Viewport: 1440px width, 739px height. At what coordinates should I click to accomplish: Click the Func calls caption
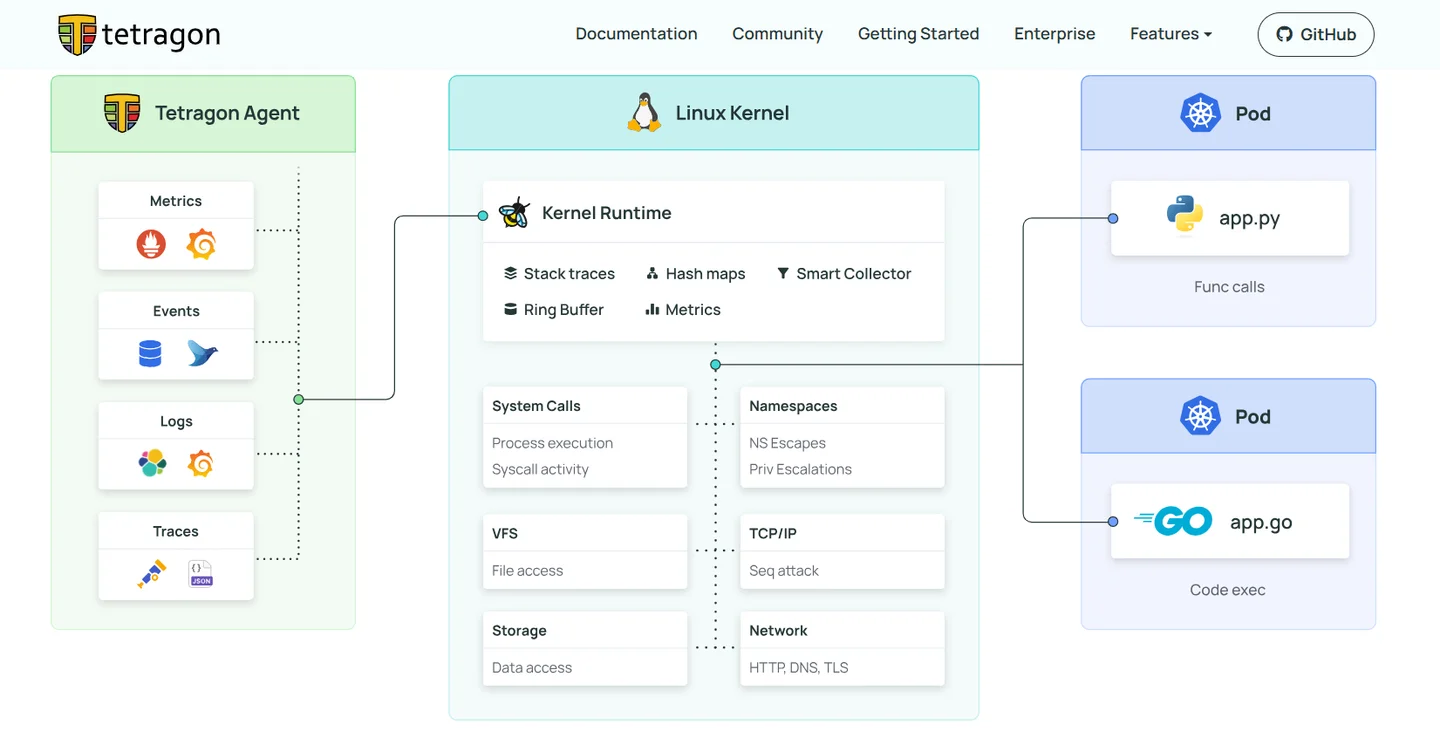click(x=1229, y=287)
